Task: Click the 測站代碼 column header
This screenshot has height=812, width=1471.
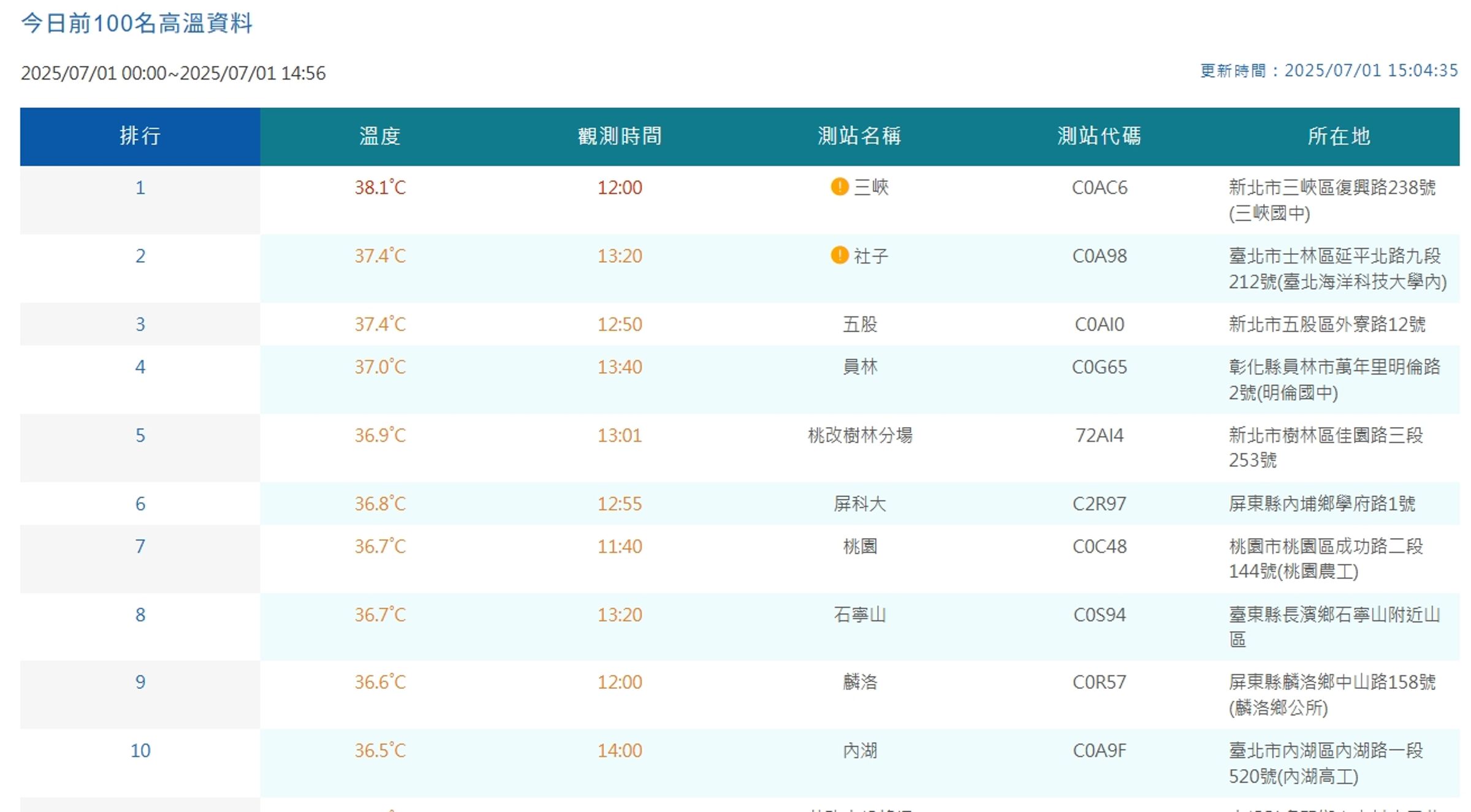Action: (x=1099, y=136)
